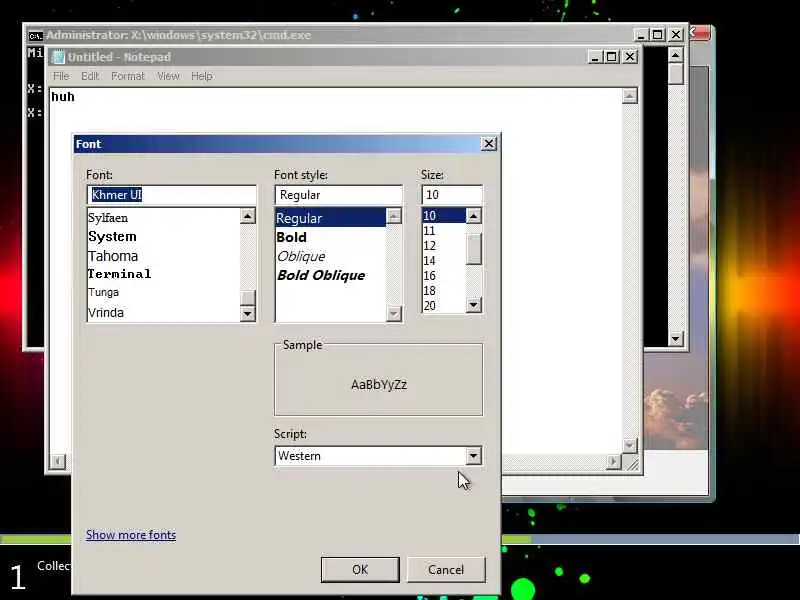Maximize the Notepad window
This screenshot has height=600, width=800.
(x=612, y=57)
